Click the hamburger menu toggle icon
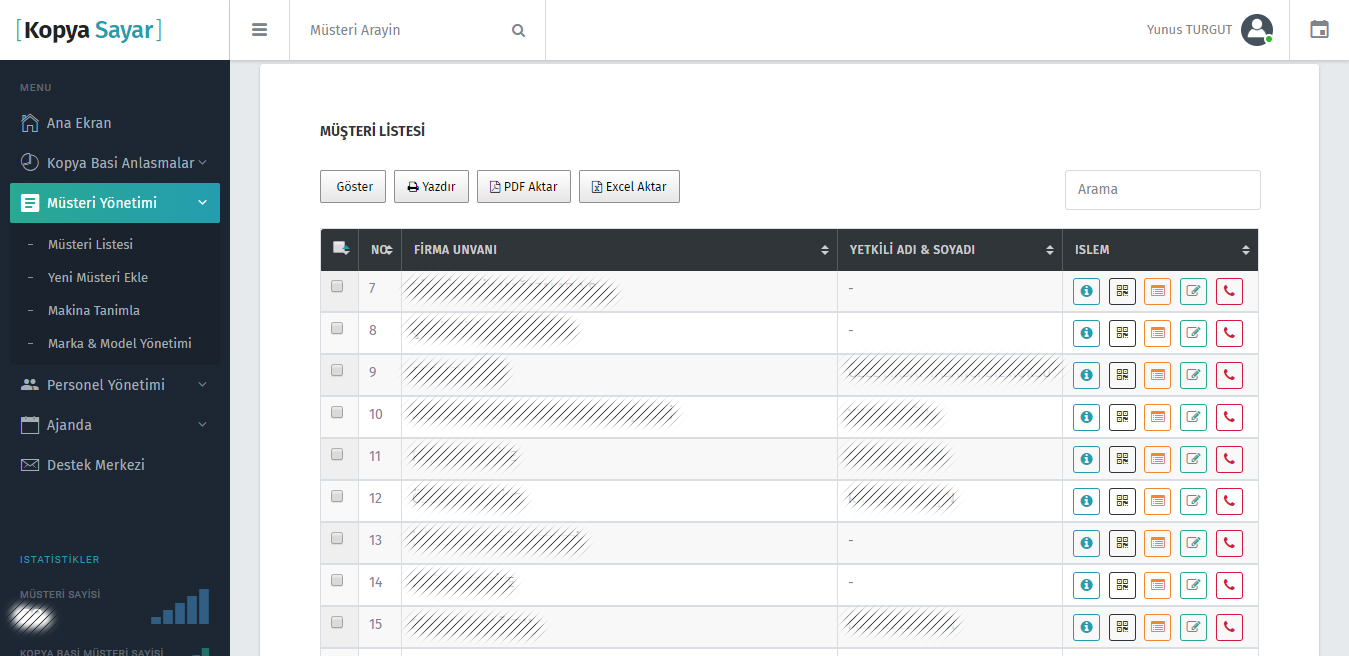Screen dimensions: 1349x656 point(259,30)
